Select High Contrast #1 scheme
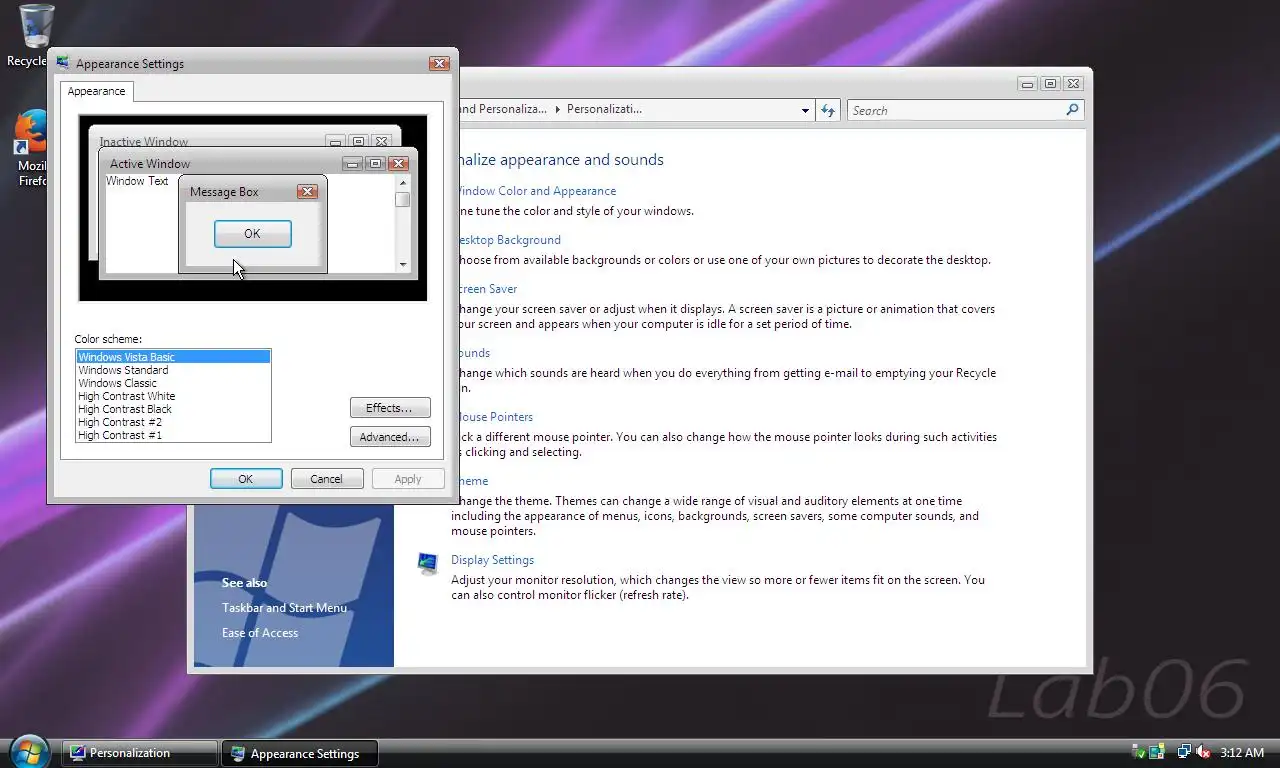 click(173, 435)
